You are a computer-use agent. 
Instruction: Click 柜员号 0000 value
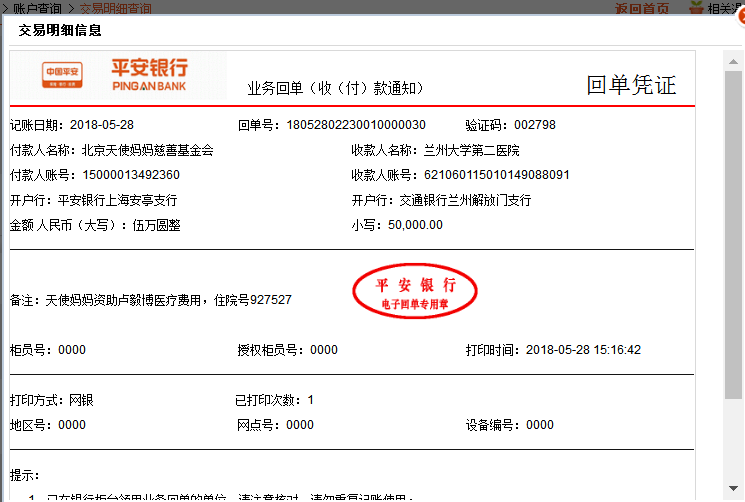[x=72, y=350]
